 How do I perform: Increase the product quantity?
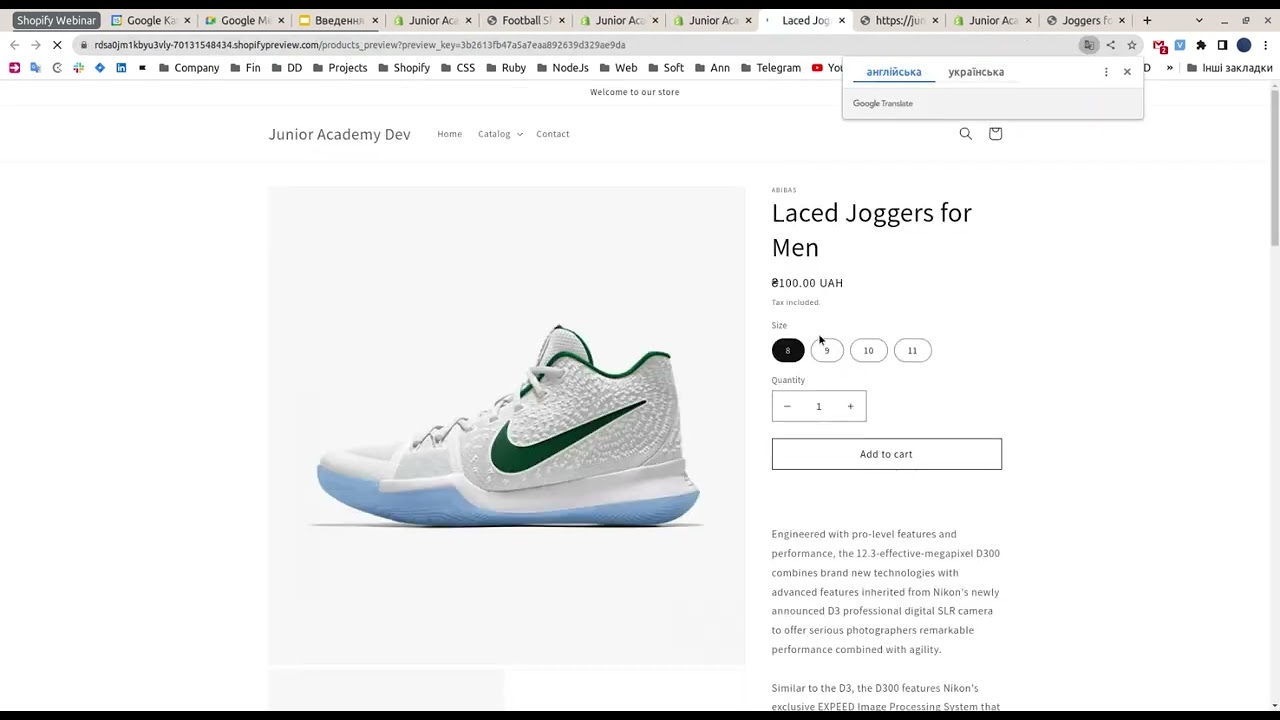850,406
